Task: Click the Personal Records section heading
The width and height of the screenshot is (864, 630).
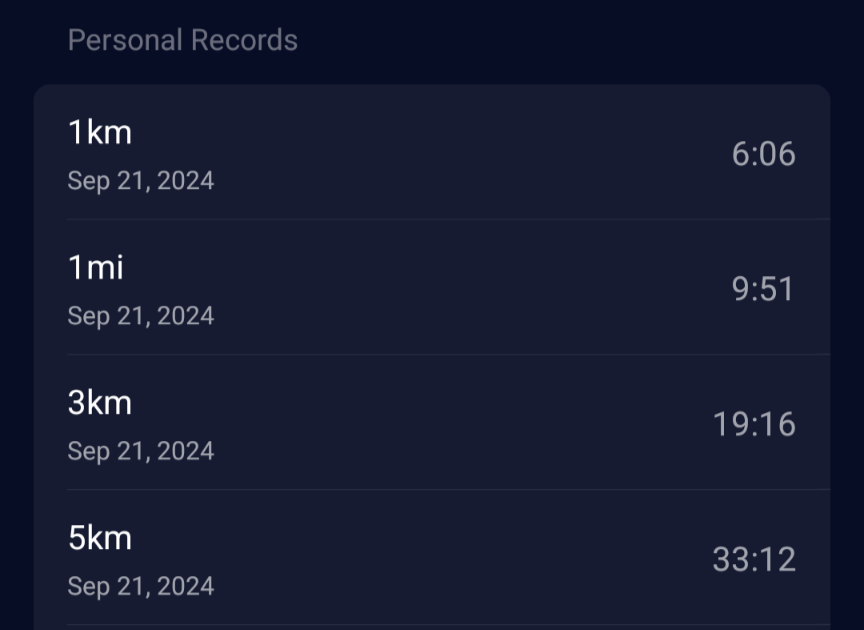Action: pos(182,41)
